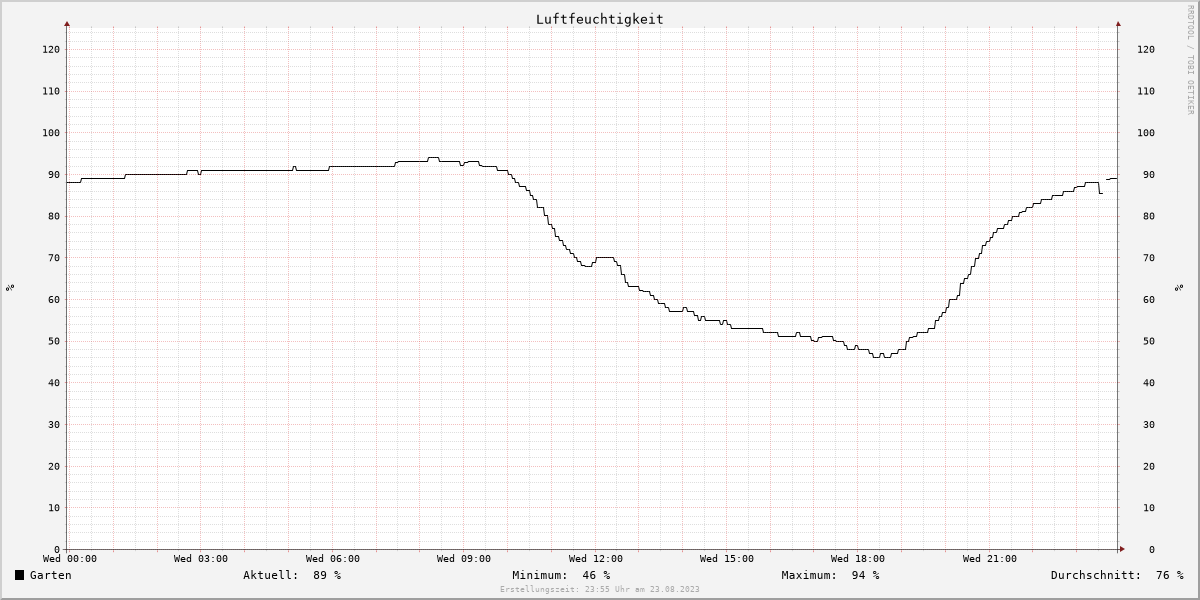Click the red arrow ending the time axis

coord(1122,549)
